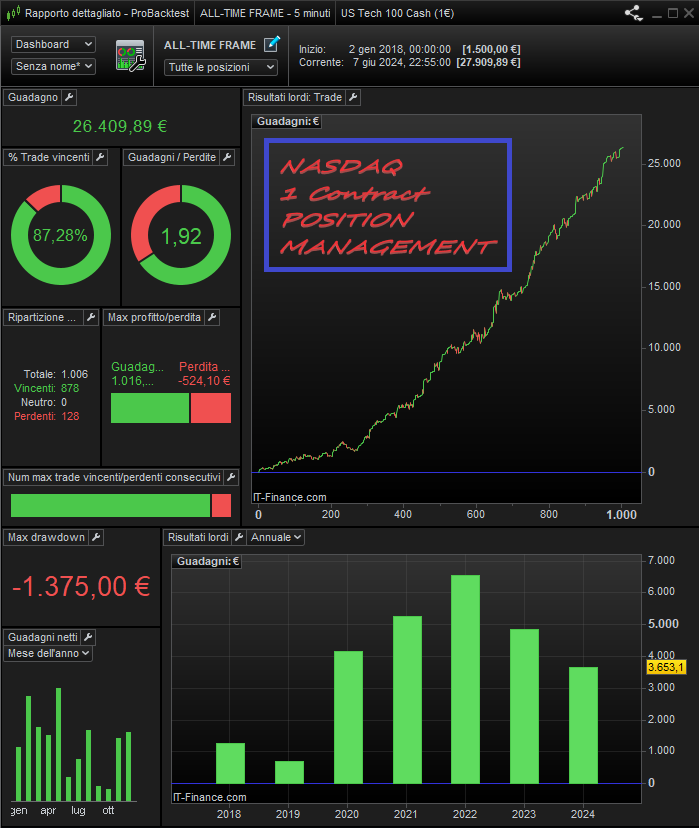Open wrench settings for Guadagni netti
699x828 pixels.
click(x=88, y=637)
